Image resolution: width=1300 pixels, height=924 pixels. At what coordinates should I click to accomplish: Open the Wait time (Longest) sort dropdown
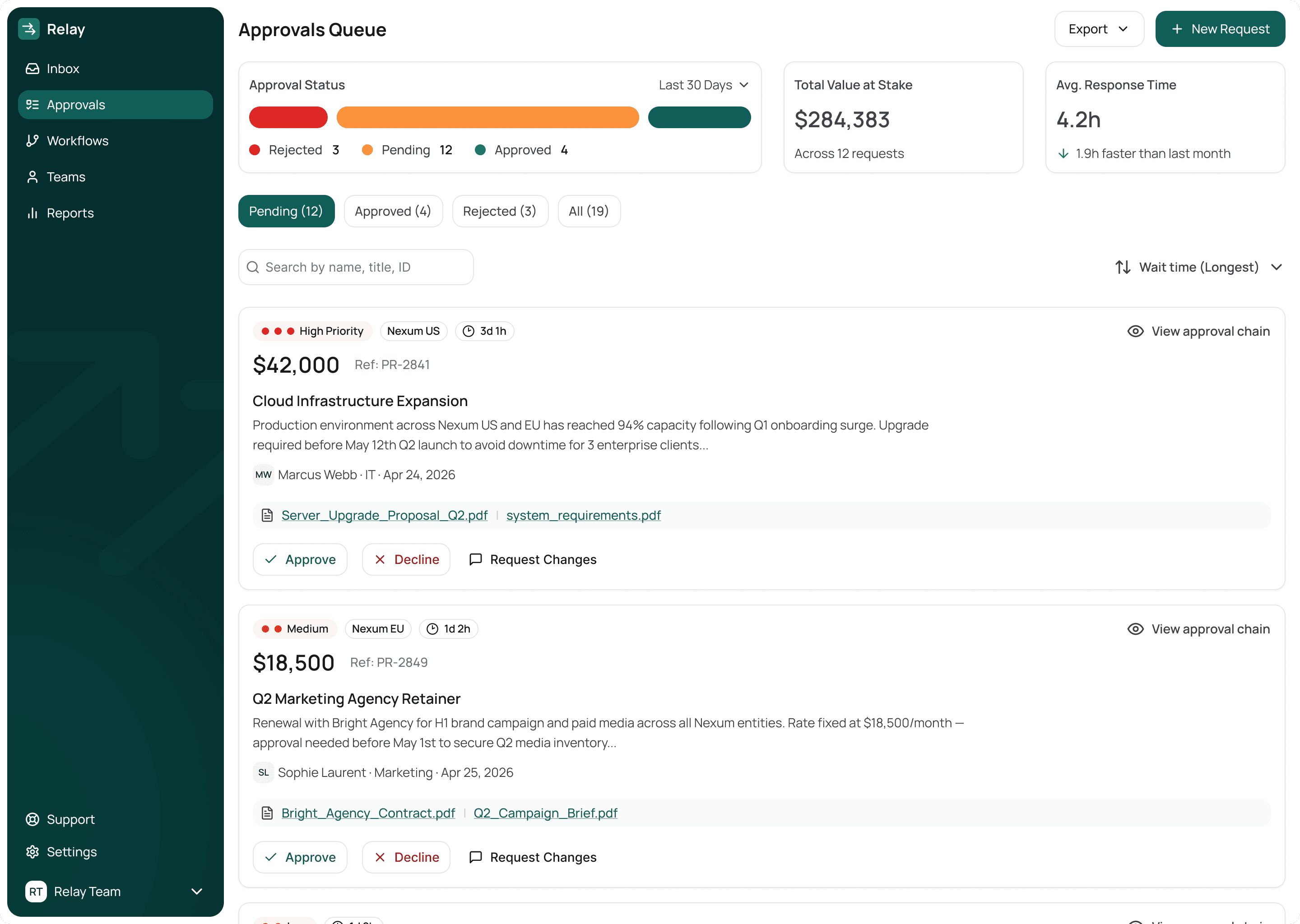coord(1199,267)
